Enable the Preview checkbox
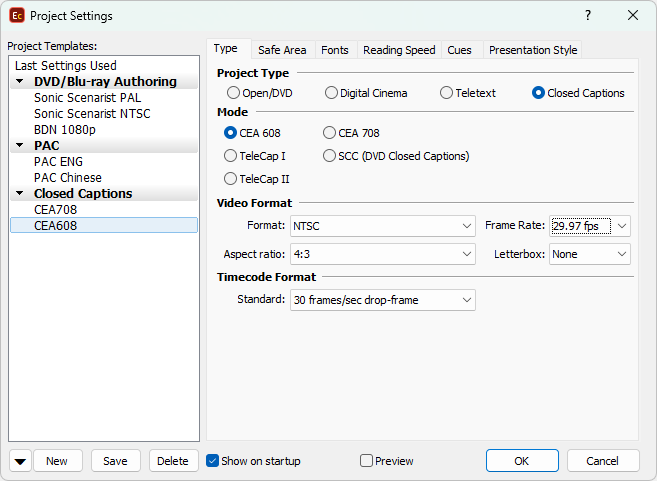The width and height of the screenshot is (657, 481). (x=366, y=461)
